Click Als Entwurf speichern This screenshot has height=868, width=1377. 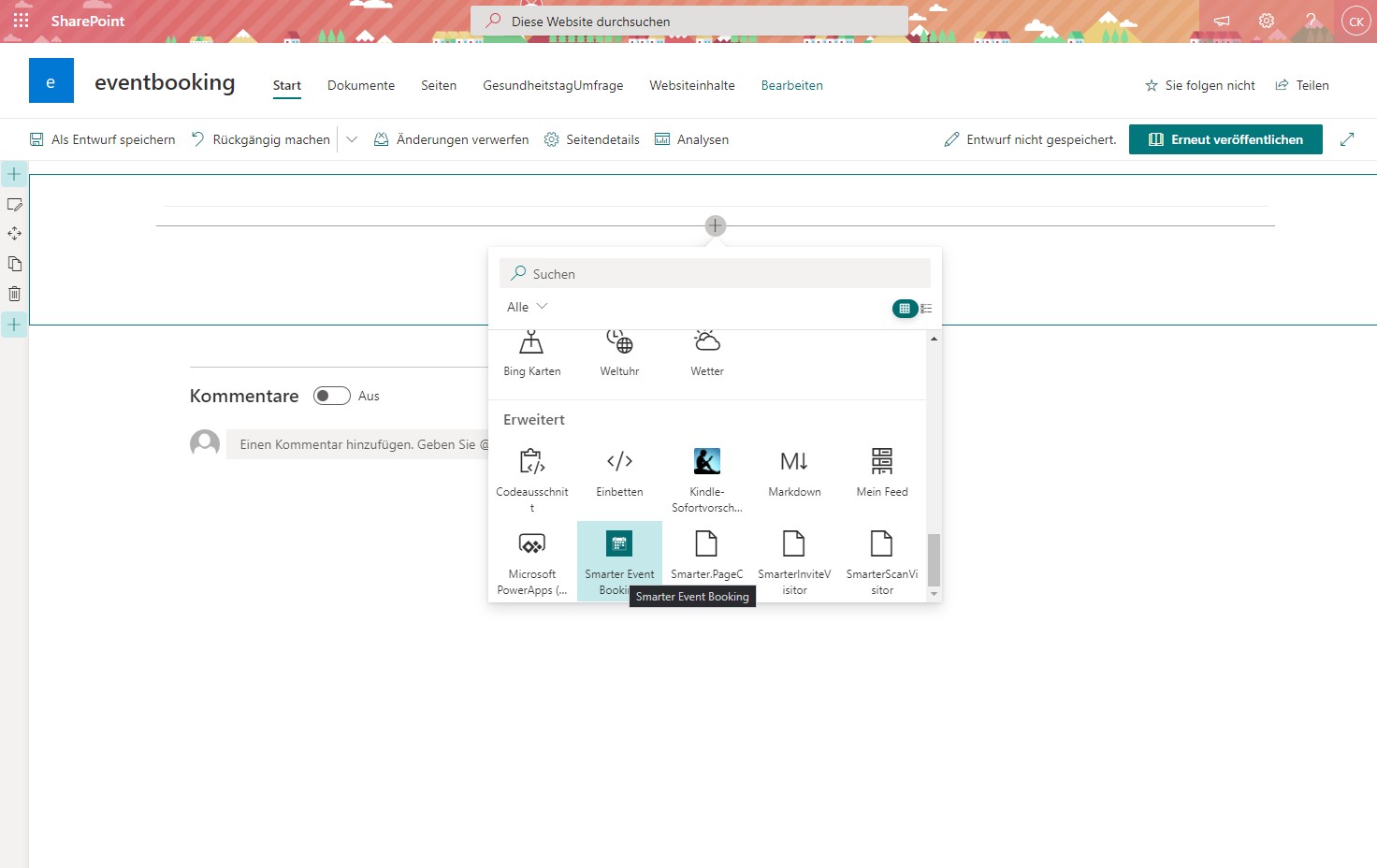[102, 138]
